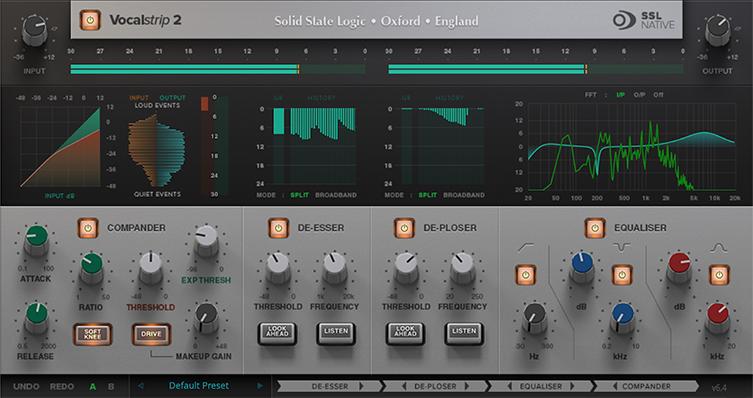
Task: Click the De-Ploser Frequency knob
Action: point(462,267)
